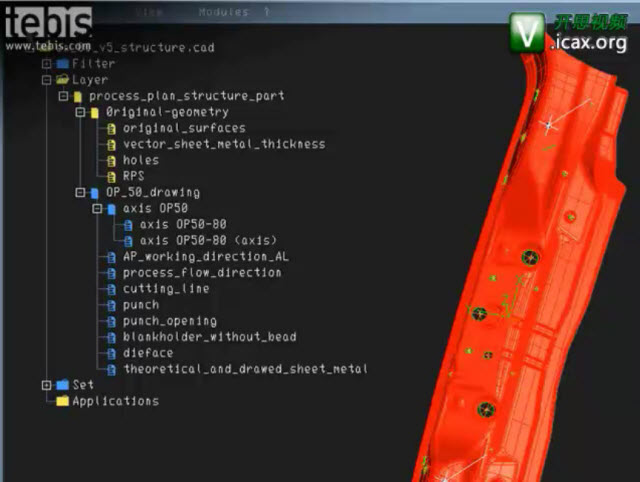Select the punch layer
The height and width of the screenshot is (482, 640).
[141, 305]
